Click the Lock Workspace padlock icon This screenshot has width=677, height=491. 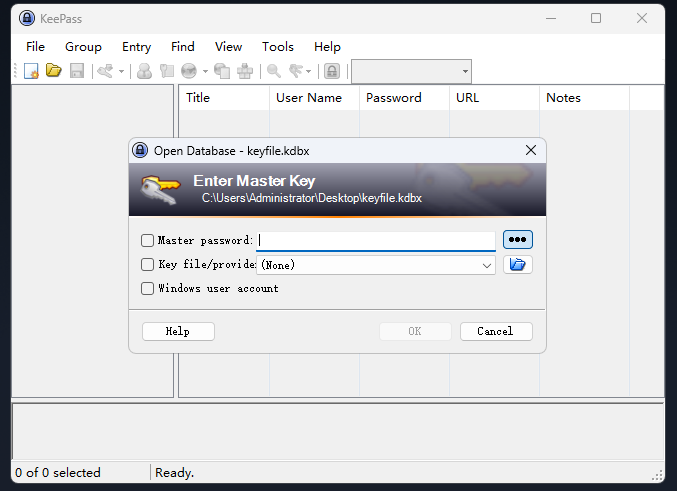pyautogui.click(x=332, y=71)
